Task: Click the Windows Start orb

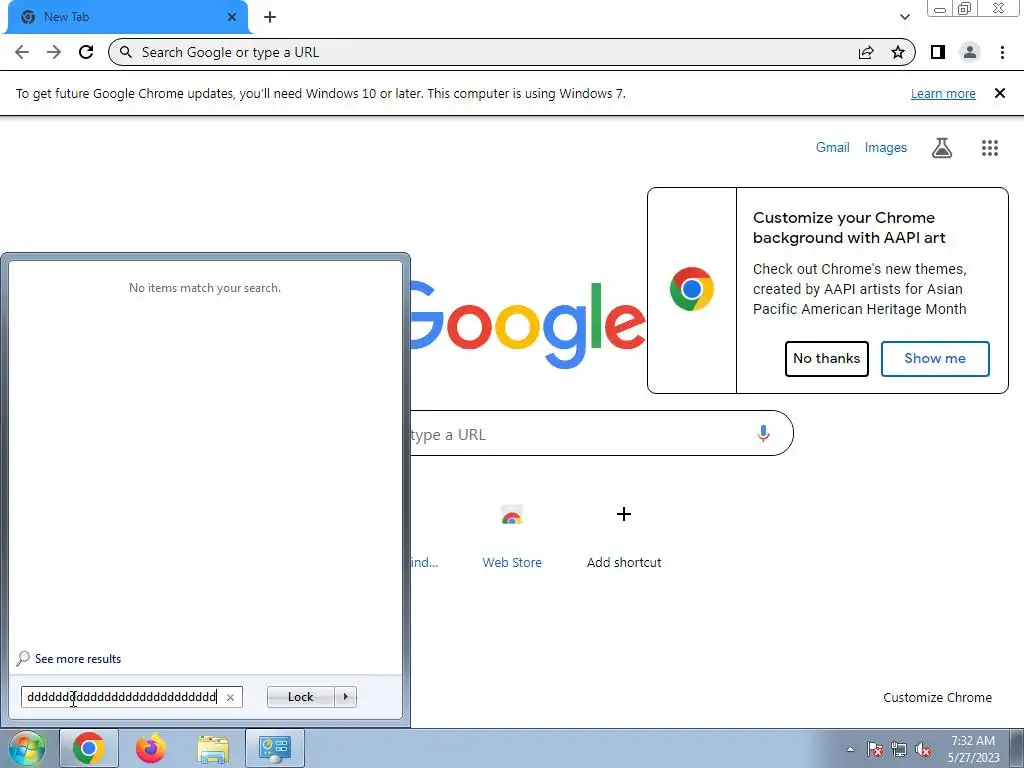Action: point(27,748)
